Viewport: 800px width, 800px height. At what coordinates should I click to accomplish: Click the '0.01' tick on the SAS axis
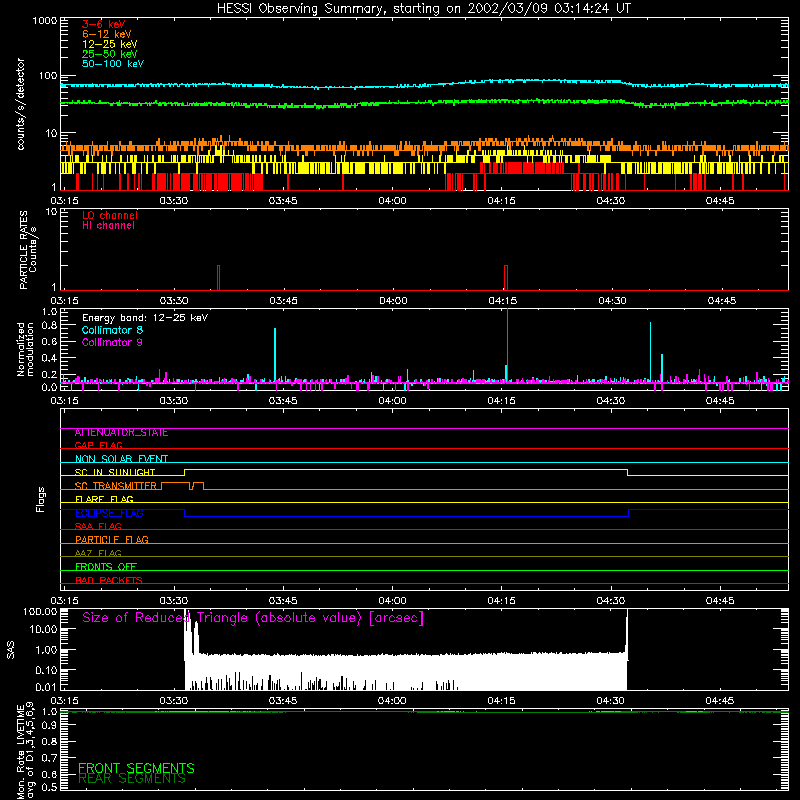coord(46,687)
